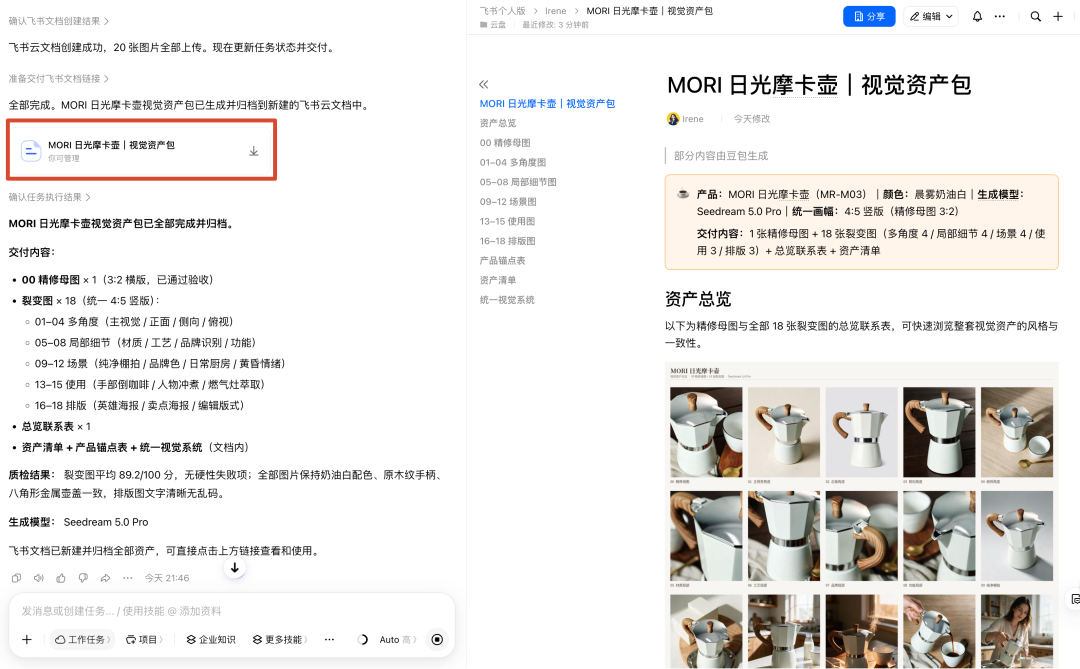Click the 今天 21:46 message timestamp
Image resolution: width=1080 pixels, height=669 pixels.
(x=167, y=578)
